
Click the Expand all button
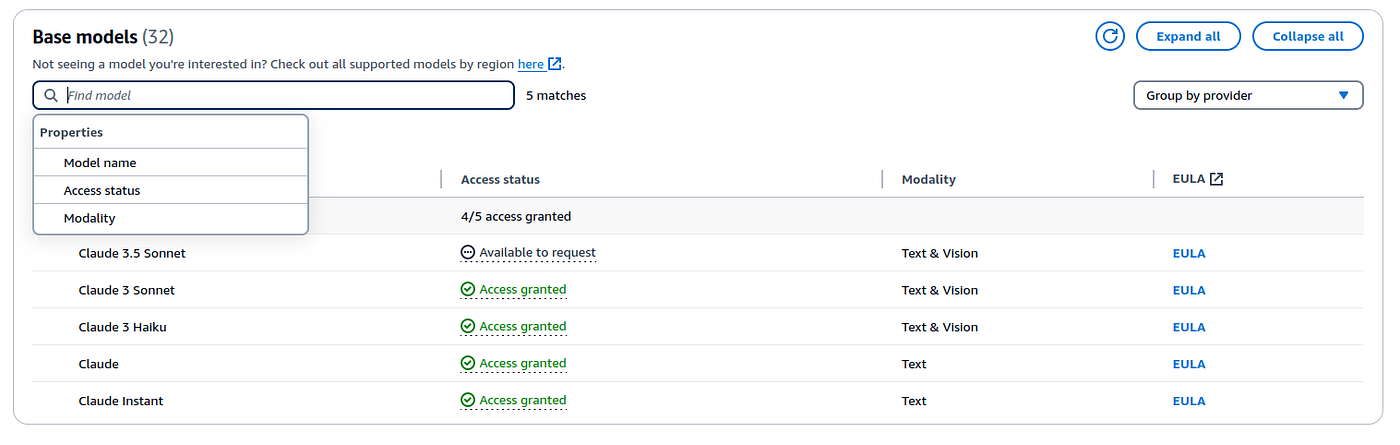[1188, 36]
